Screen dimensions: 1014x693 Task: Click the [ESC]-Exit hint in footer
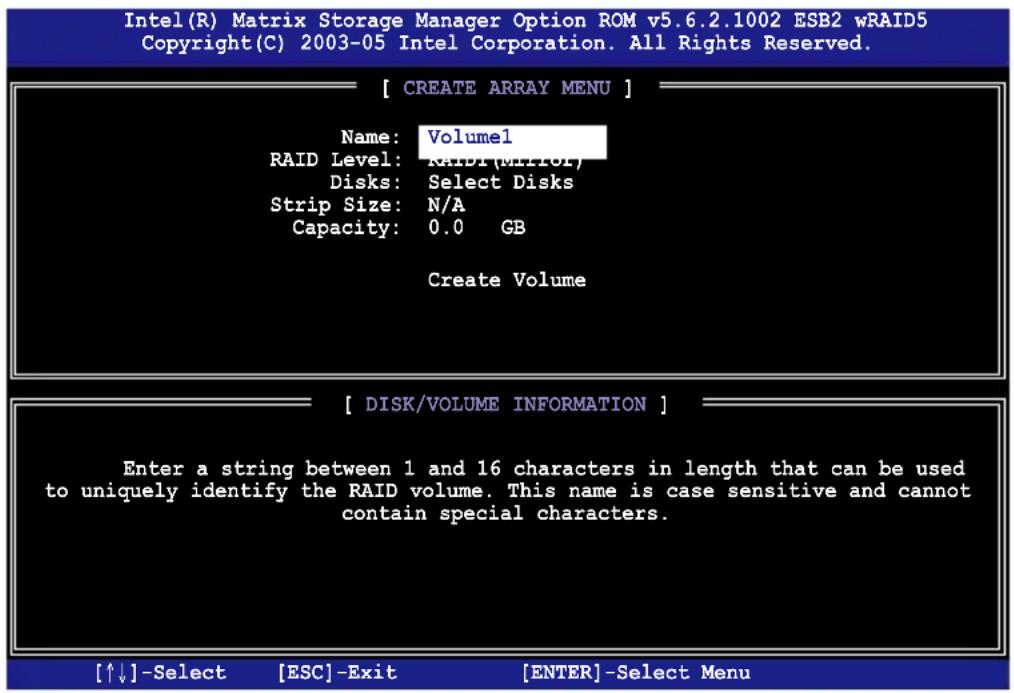tap(337, 672)
